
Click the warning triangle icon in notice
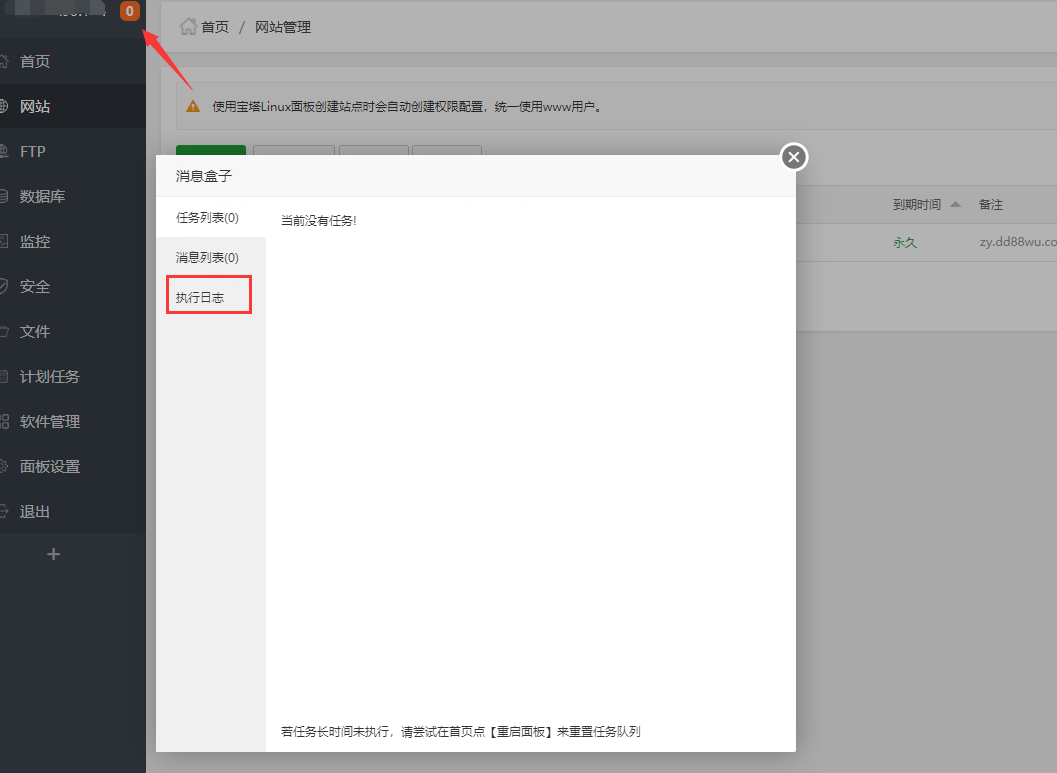coord(193,106)
